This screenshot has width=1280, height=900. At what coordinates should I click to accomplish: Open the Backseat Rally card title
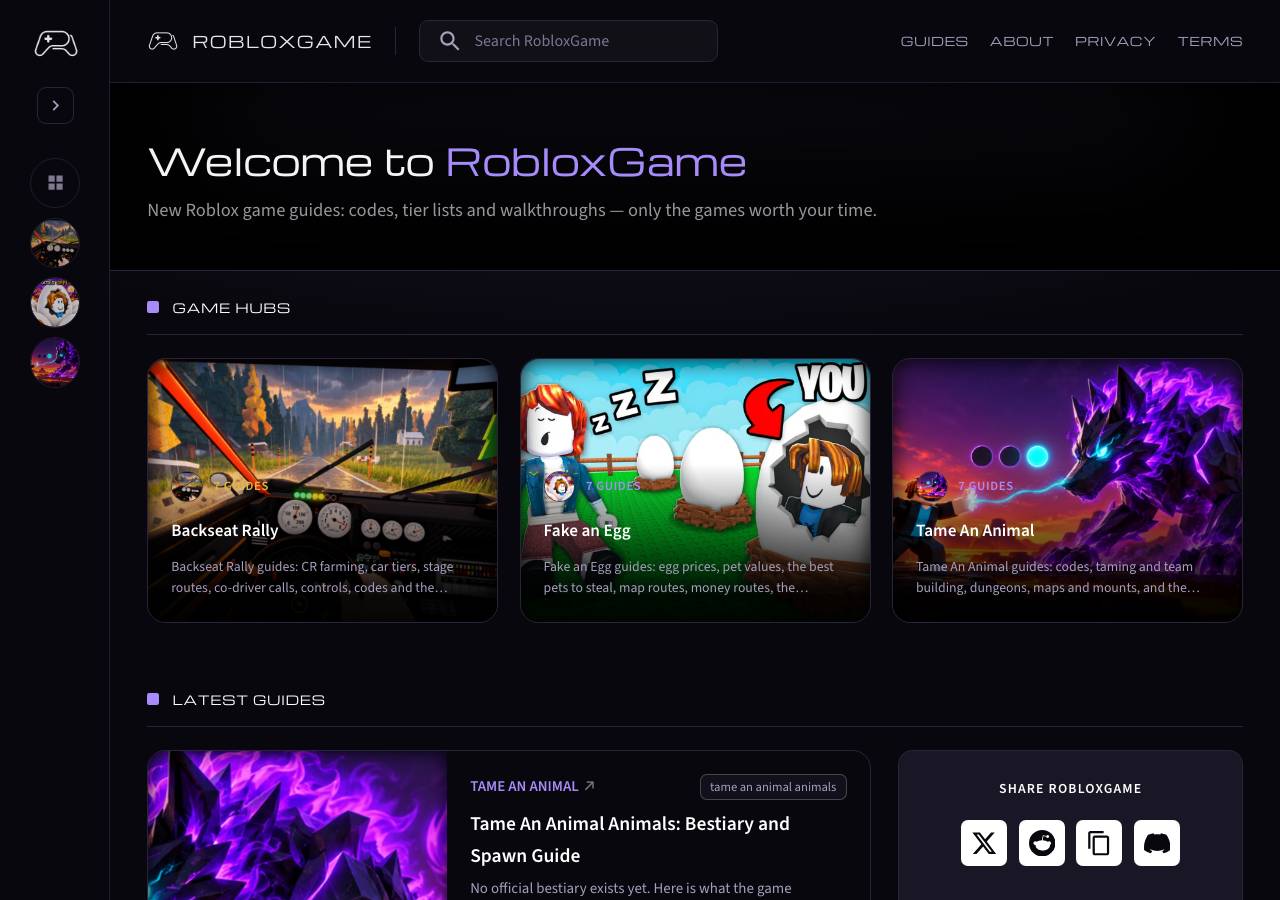pyautogui.click(x=225, y=530)
